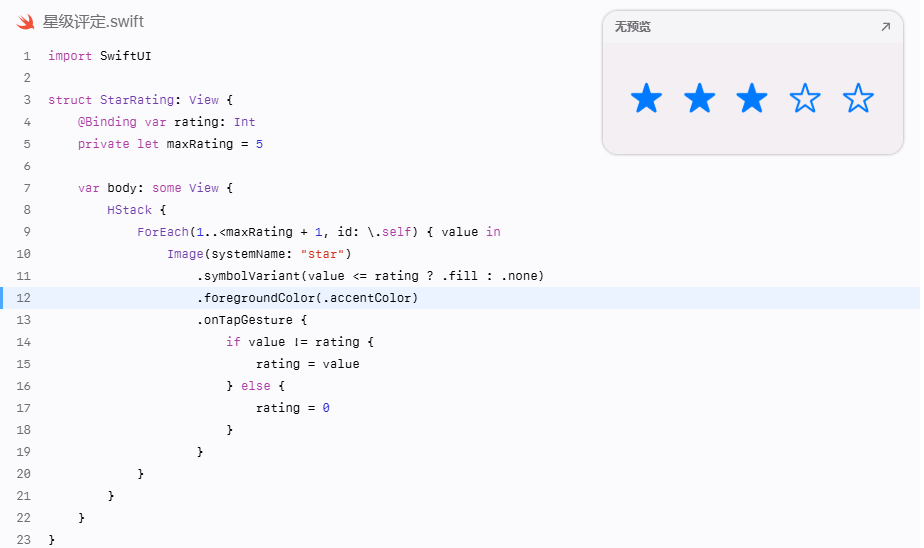Select the file title 星级评定.swift

coord(93,22)
